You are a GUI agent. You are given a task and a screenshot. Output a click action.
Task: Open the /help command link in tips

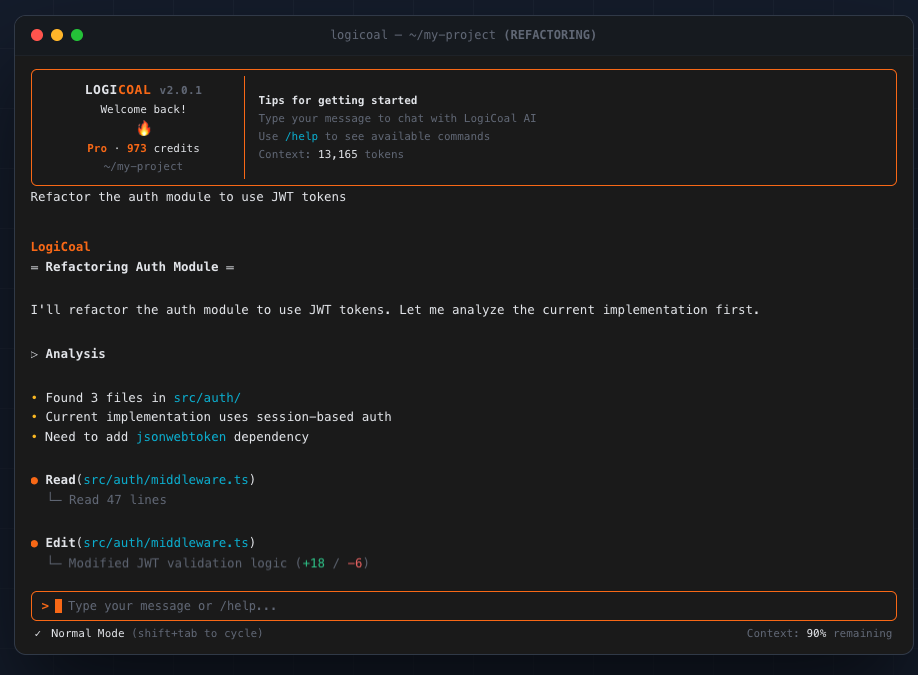[x=302, y=136]
